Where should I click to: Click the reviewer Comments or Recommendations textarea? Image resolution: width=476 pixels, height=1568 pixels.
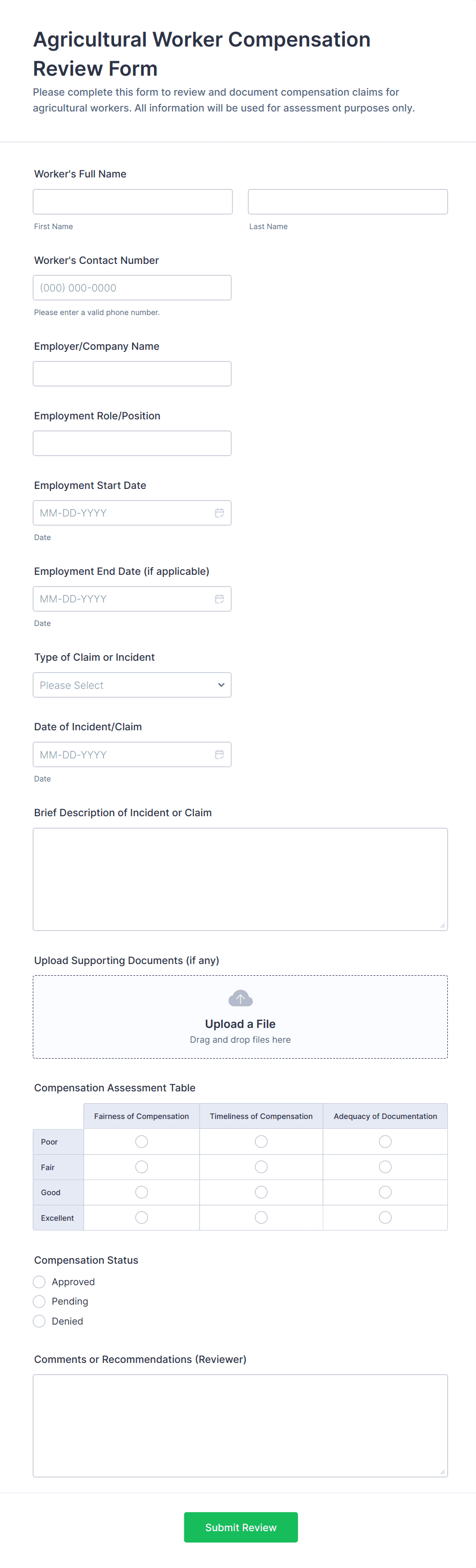[x=240, y=1426]
